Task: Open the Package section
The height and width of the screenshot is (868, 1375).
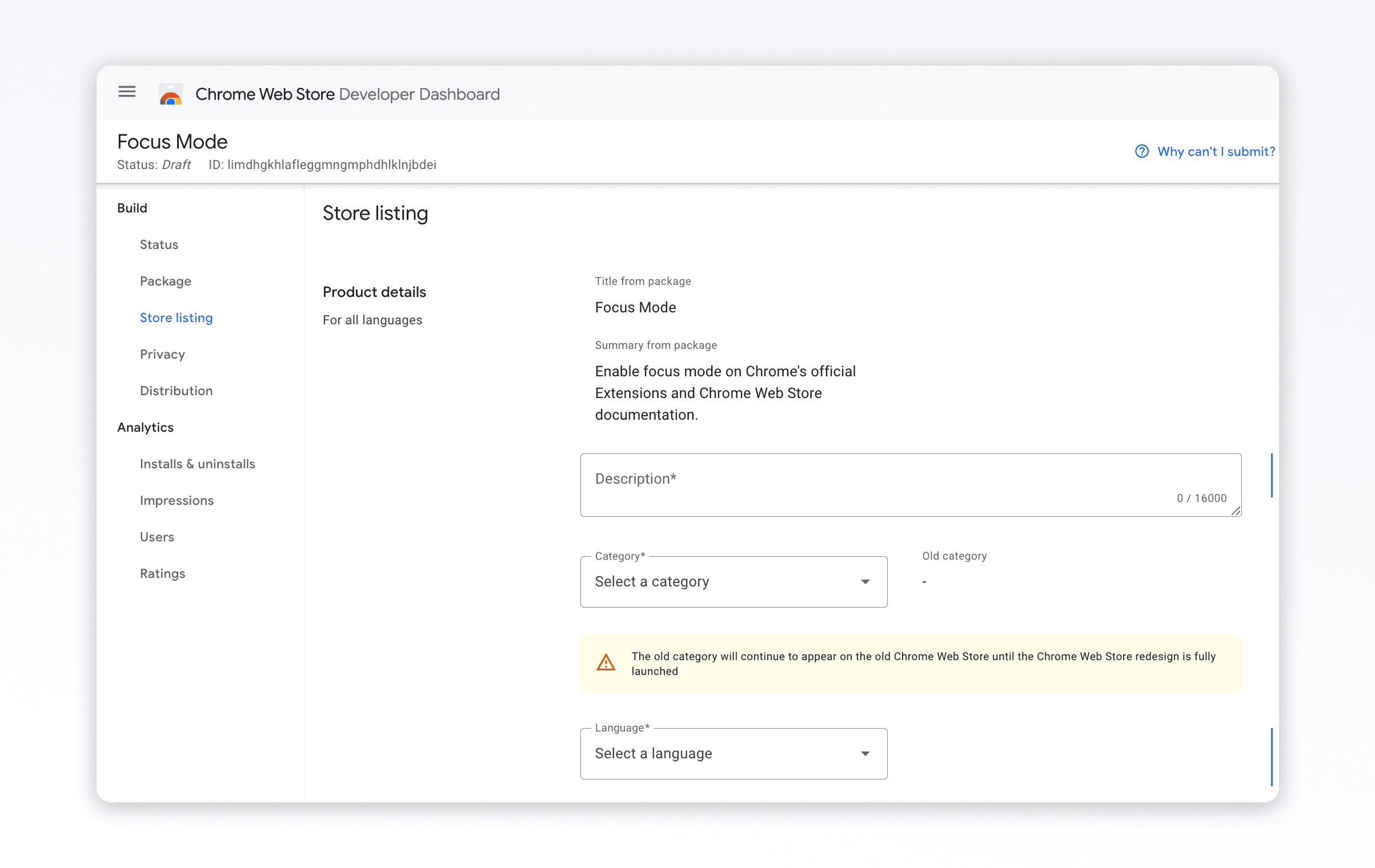Action: [165, 281]
